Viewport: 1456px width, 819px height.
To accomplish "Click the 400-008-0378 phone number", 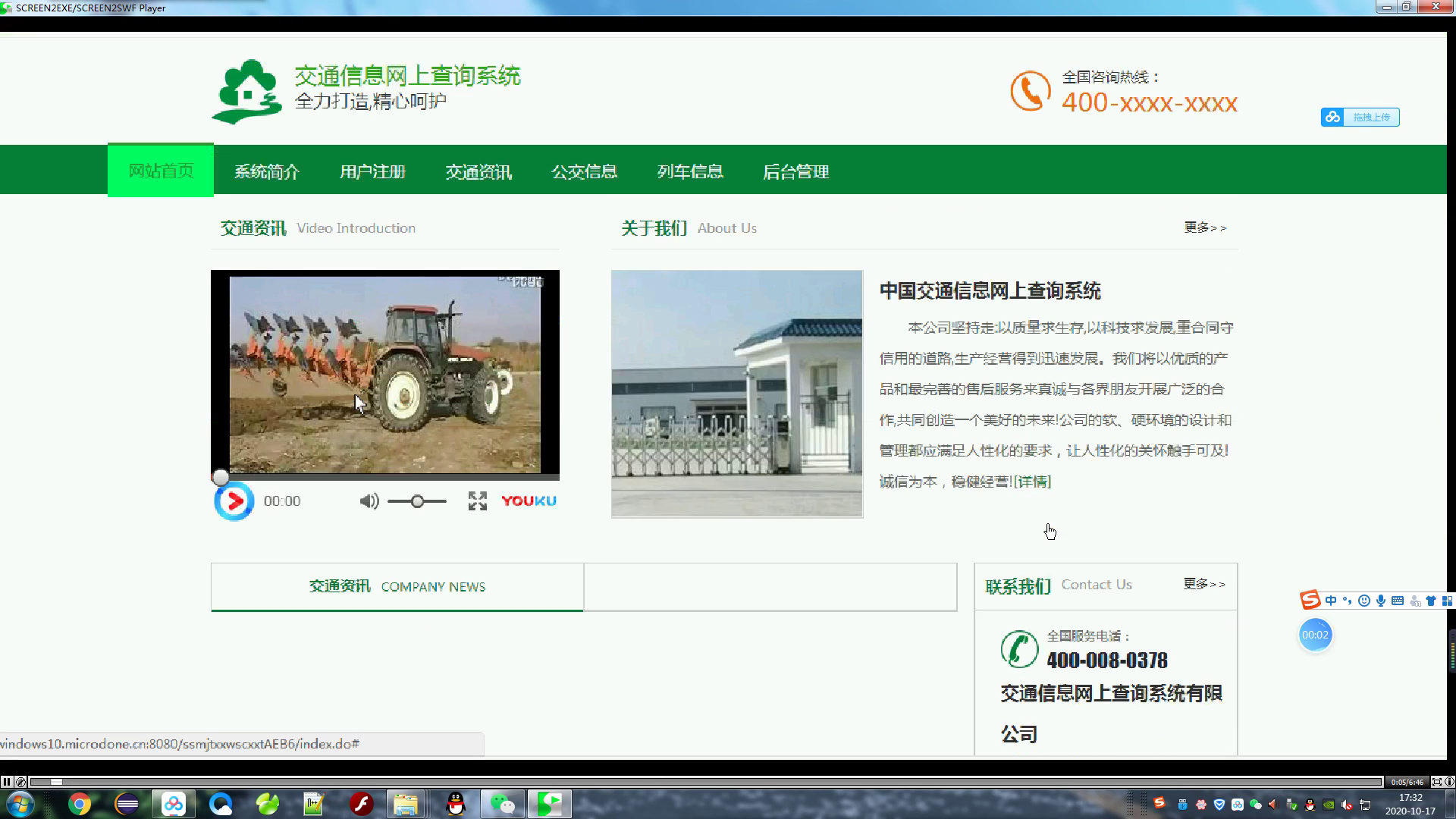I will pyautogui.click(x=1107, y=661).
